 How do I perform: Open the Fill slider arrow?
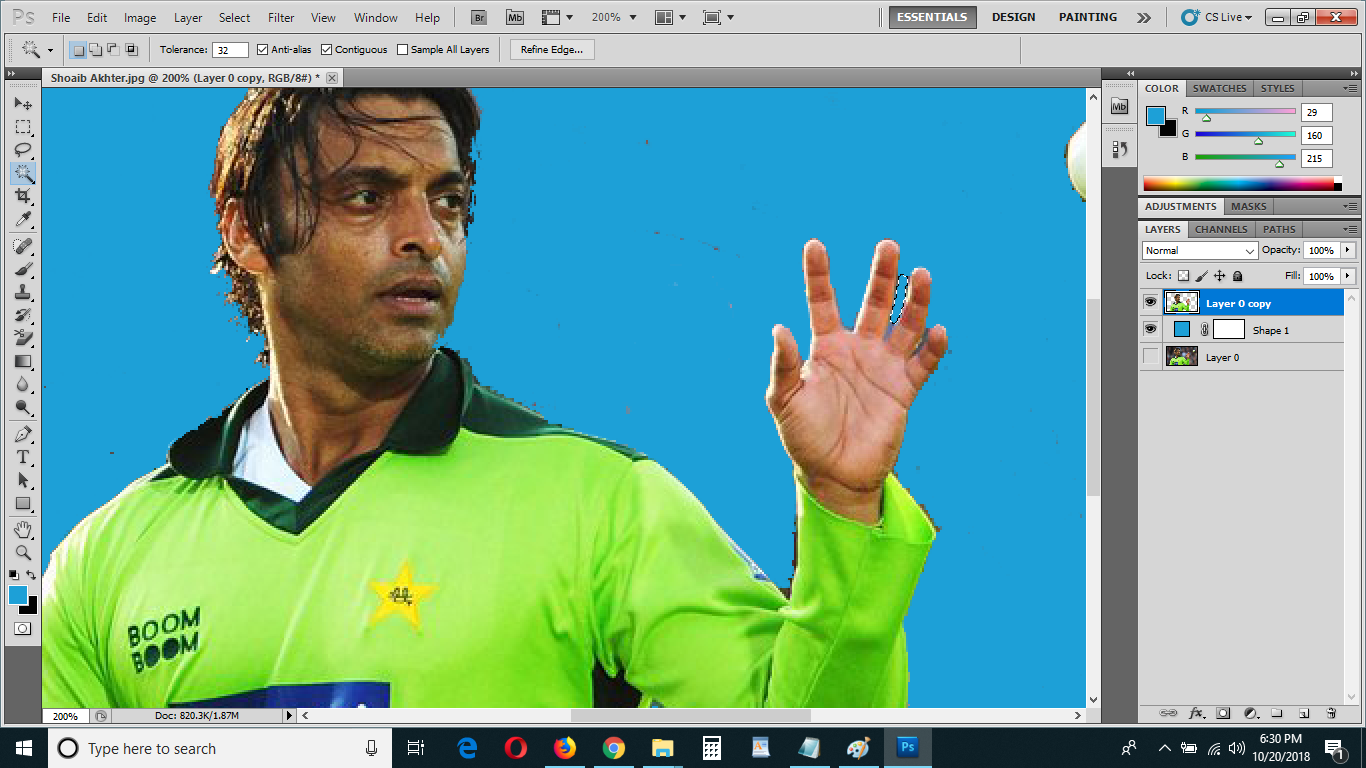click(1348, 276)
